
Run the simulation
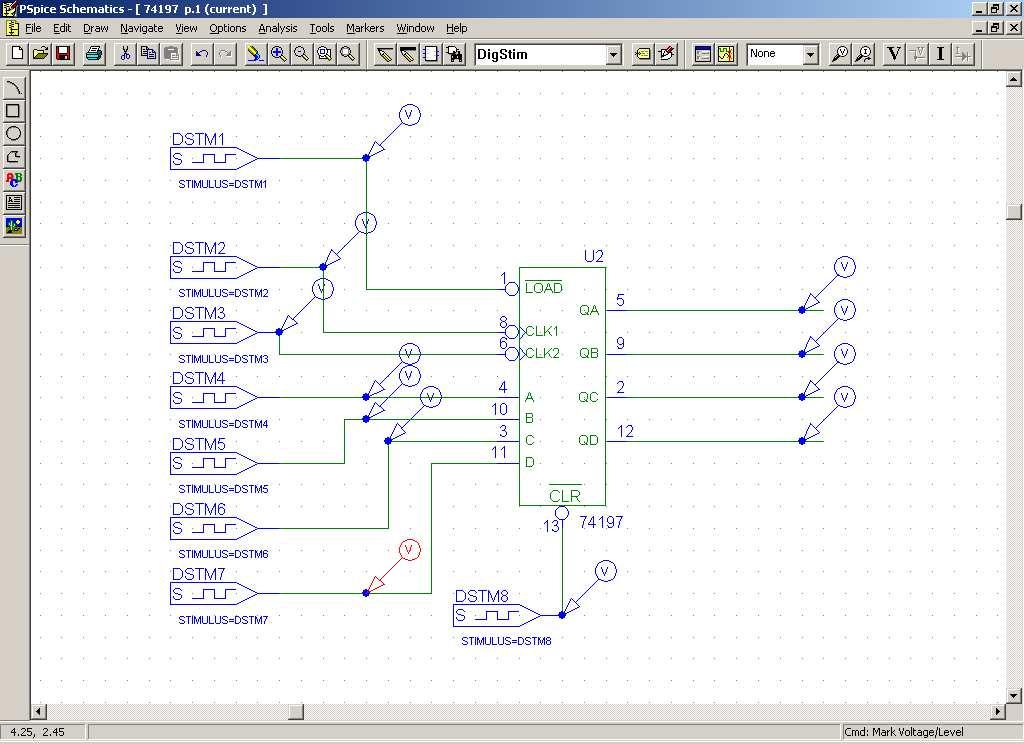coord(726,54)
